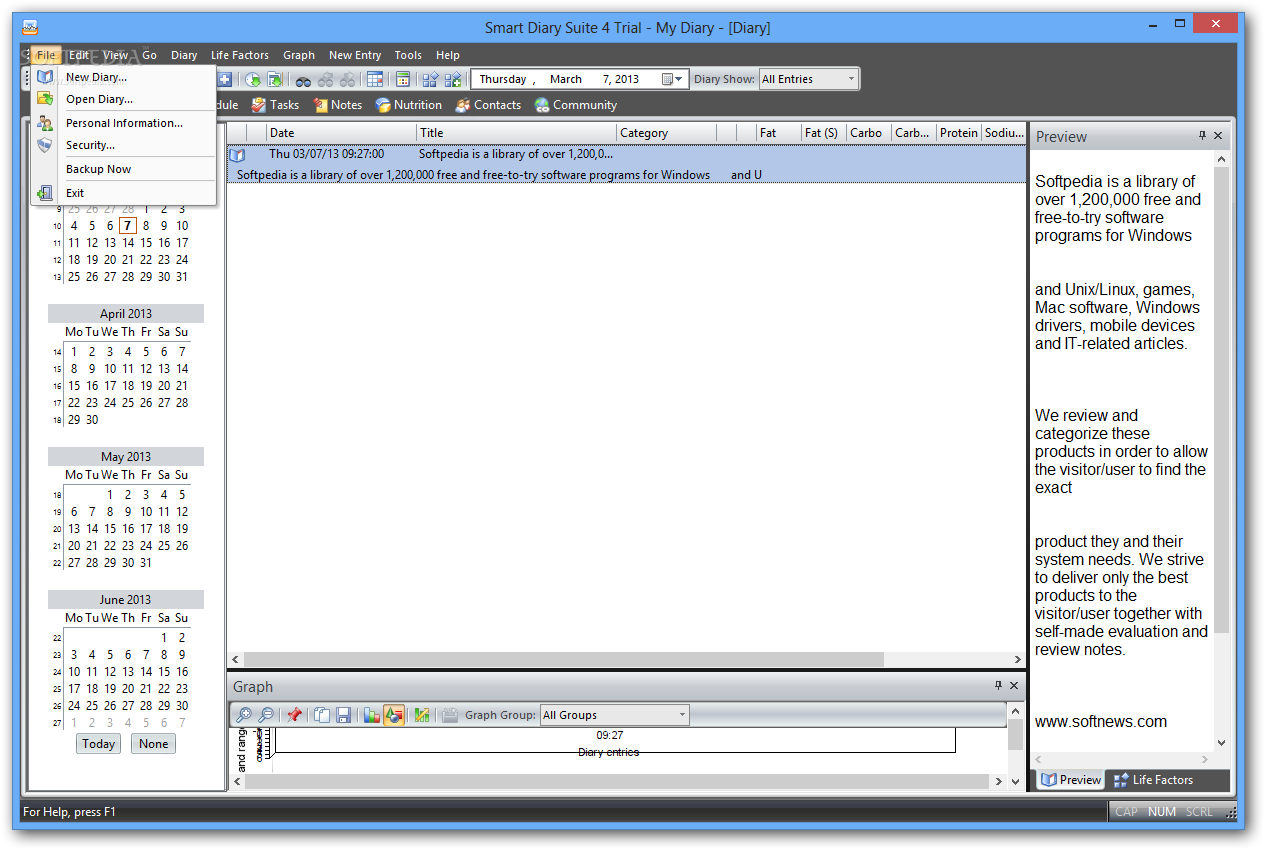
Task: Switch to the Life Factors bottom tab
Action: [1153, 780]
